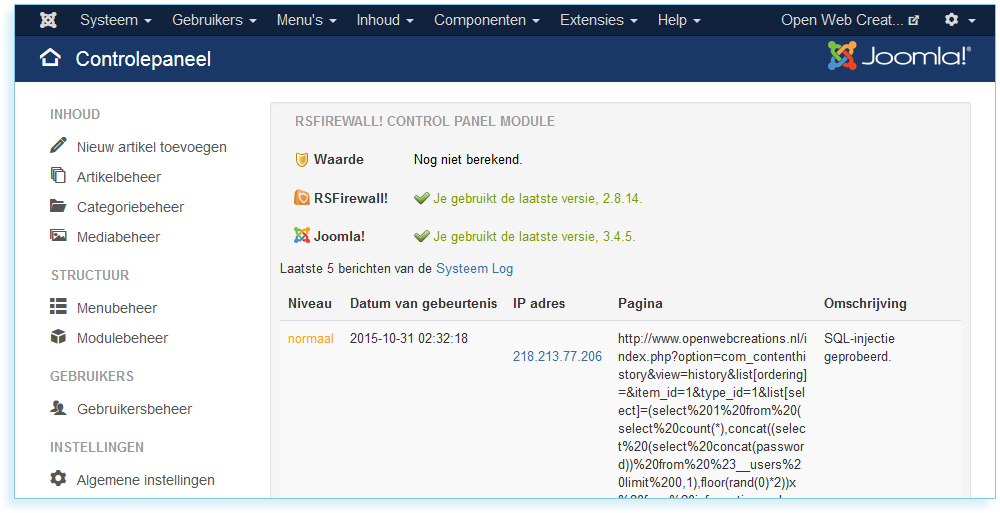Click the 'SQL-injectie geprobeerd.' description
Image resolution: width=1000 pixels, height=513 pixels.
pos(859,348)
